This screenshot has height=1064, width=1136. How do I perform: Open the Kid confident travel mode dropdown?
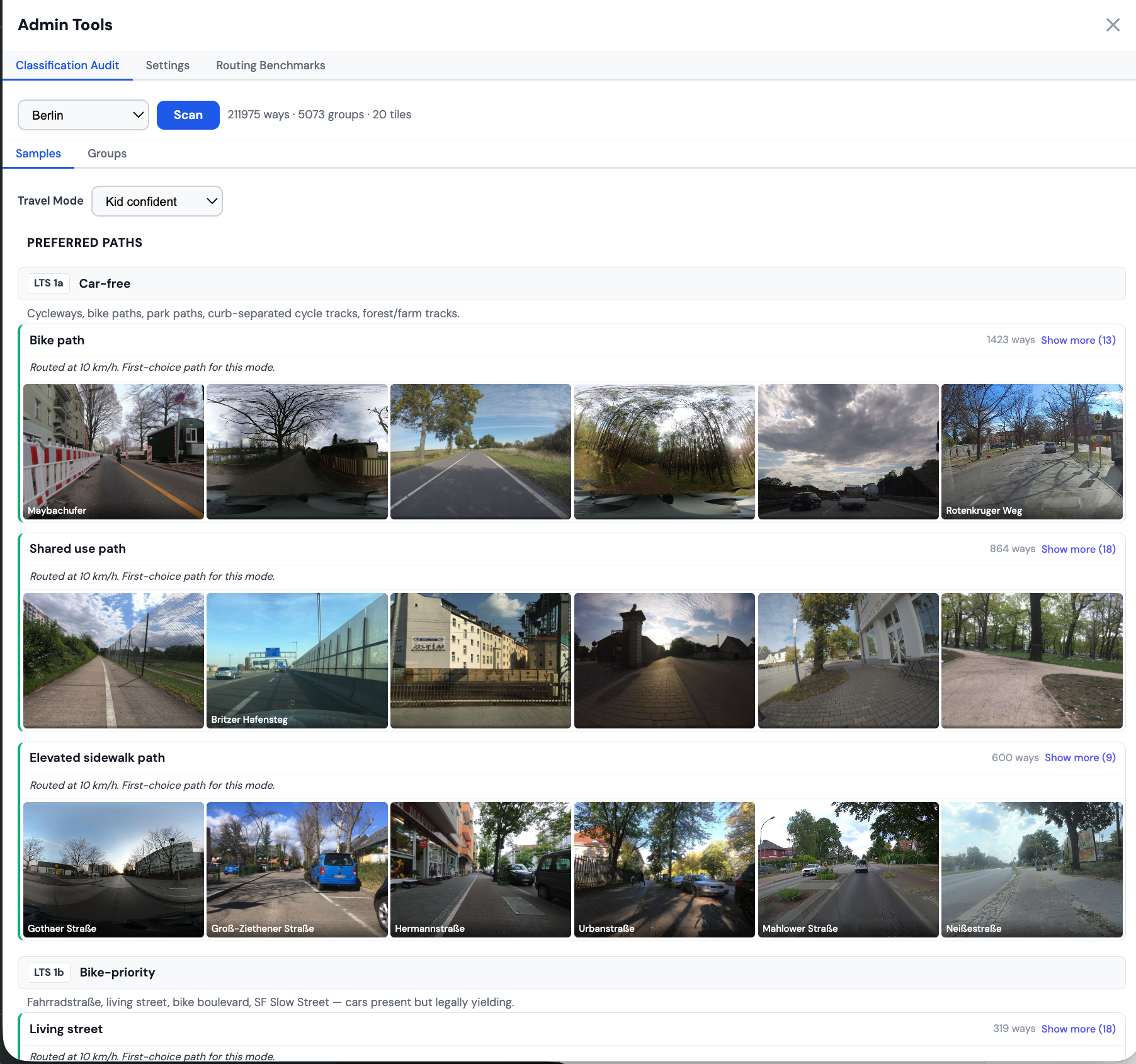tap(157, 201)
